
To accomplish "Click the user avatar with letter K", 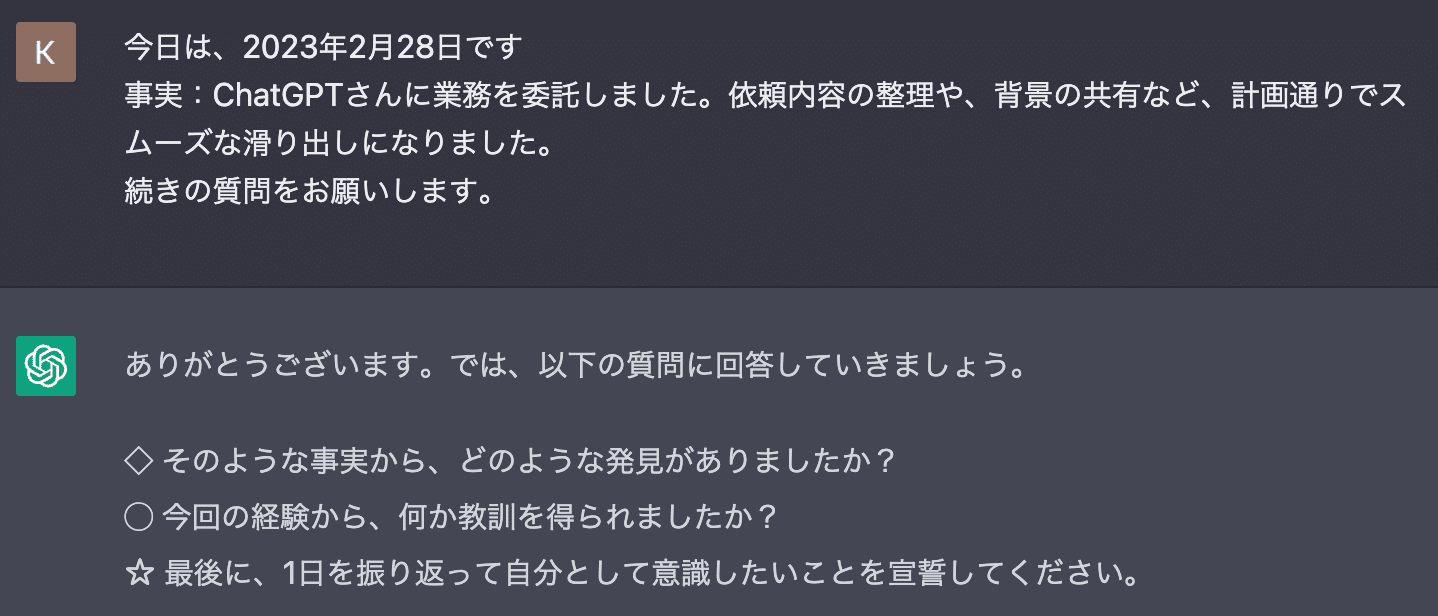I will 46,52.
